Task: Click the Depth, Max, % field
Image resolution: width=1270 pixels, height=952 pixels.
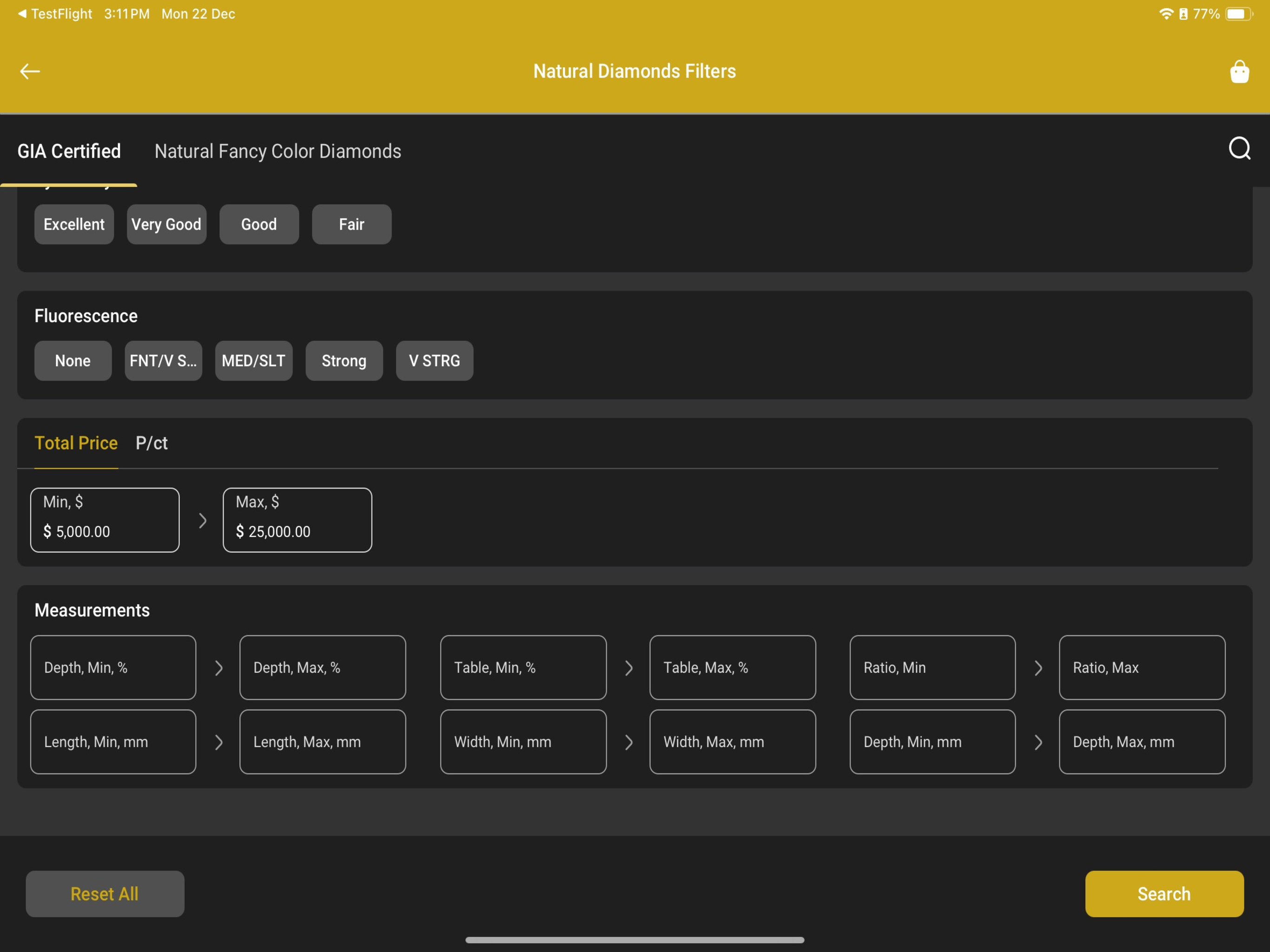Action: (x=323, y=667)
